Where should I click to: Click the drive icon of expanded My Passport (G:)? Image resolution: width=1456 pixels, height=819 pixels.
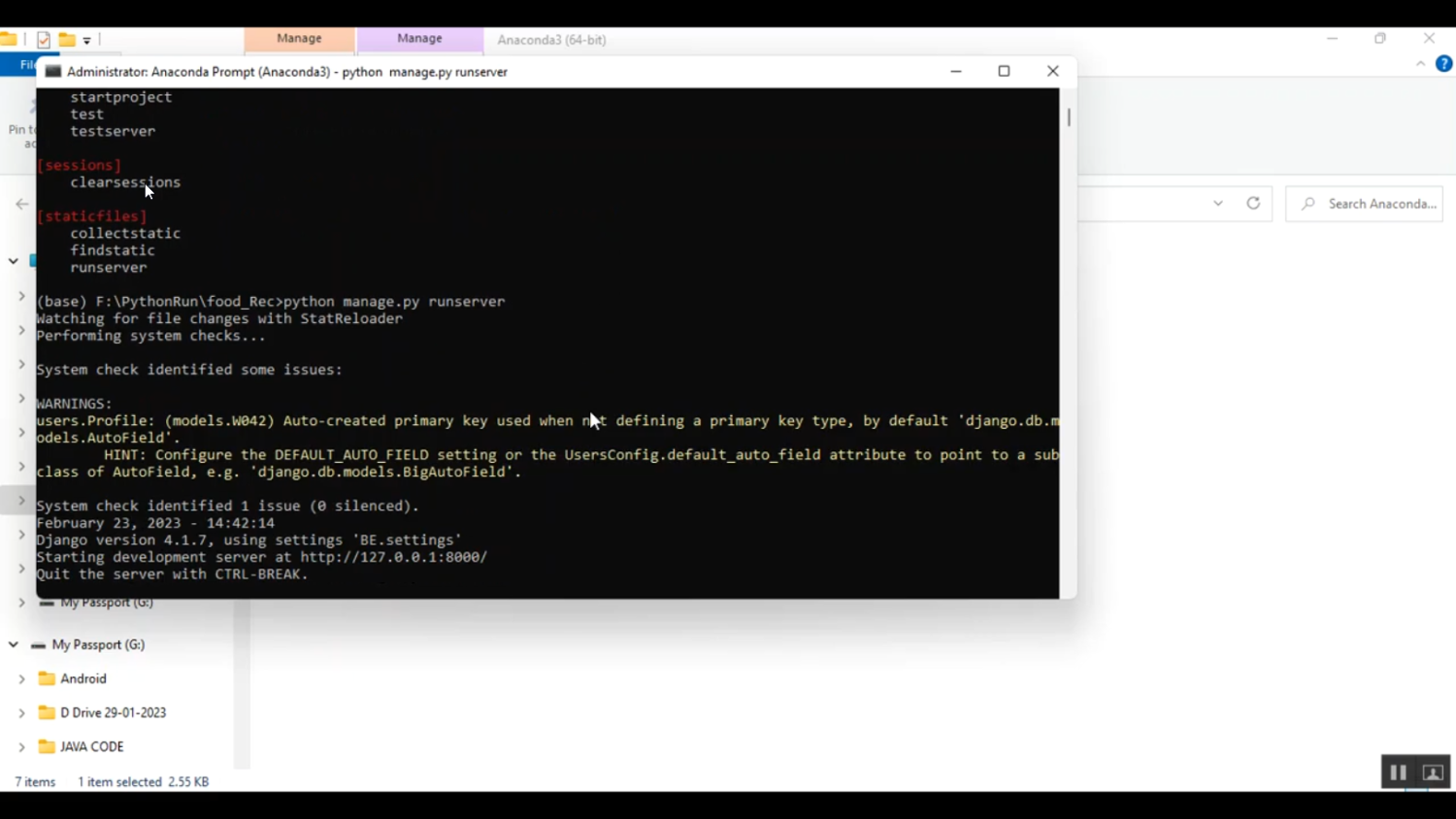[x=38, y=645]
